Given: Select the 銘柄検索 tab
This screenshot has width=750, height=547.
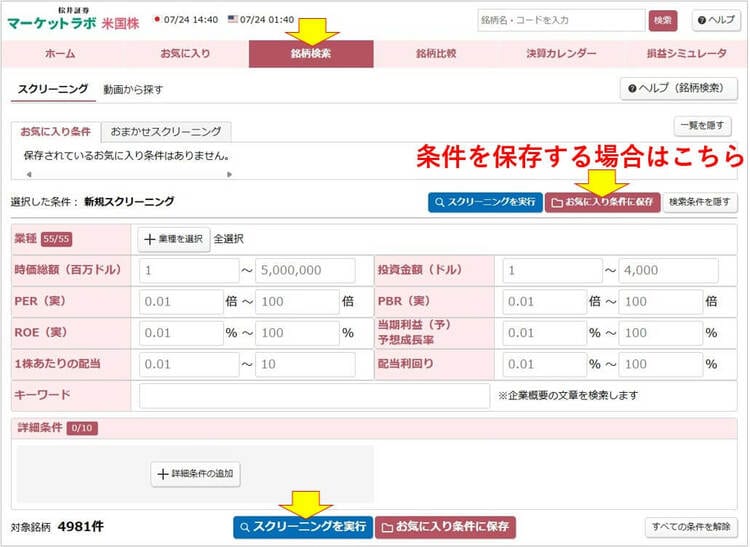Looking at the screenshot, I should coord(311,54).
